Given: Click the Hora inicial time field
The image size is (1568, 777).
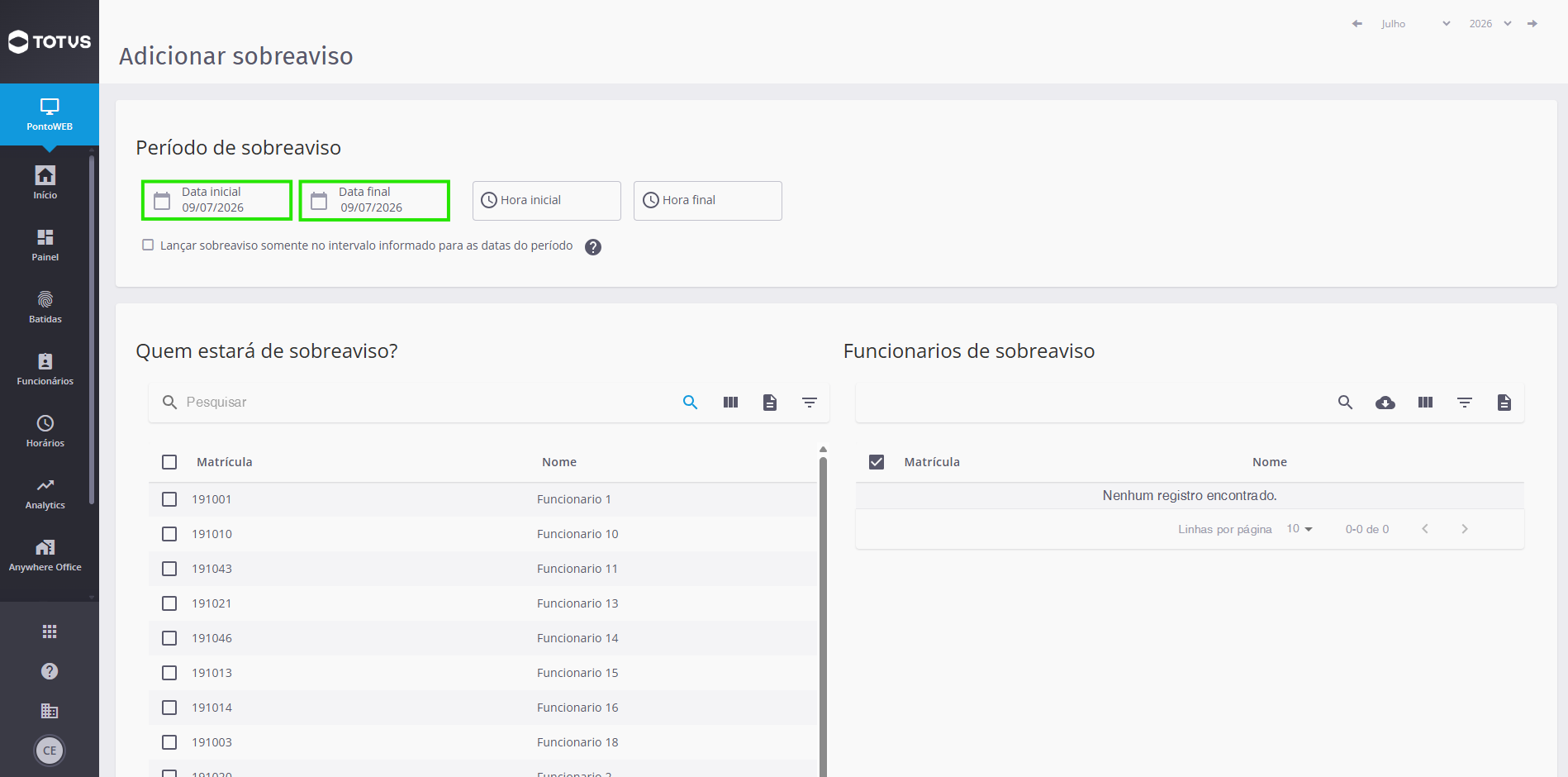Looking at the screenshot, I should pyautogui.click(x=547, y=201).
